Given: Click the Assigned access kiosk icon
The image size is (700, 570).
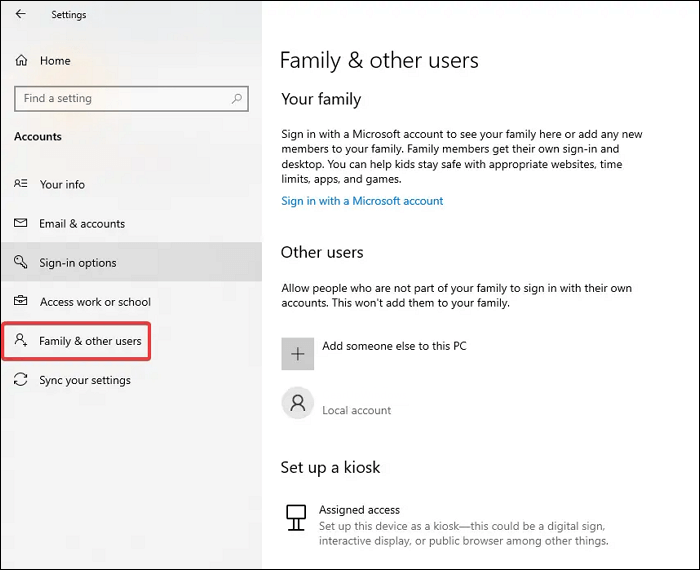Looking at the screenshot, I should [x=295, y=517].
